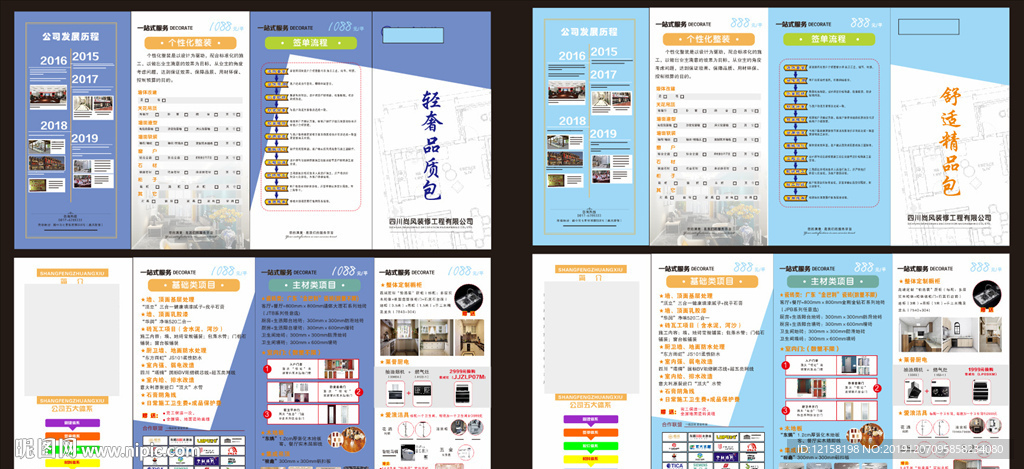This screenshot has height=469, width=1024.
Task: Click 四川尚风装修工程有限公司 under 舒适精品包
Action: [x=950, y=218]
